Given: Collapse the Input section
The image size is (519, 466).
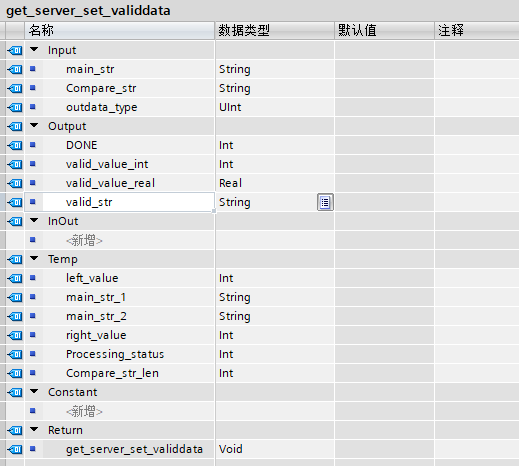Looking at the screenshot, I should point(34,50).
